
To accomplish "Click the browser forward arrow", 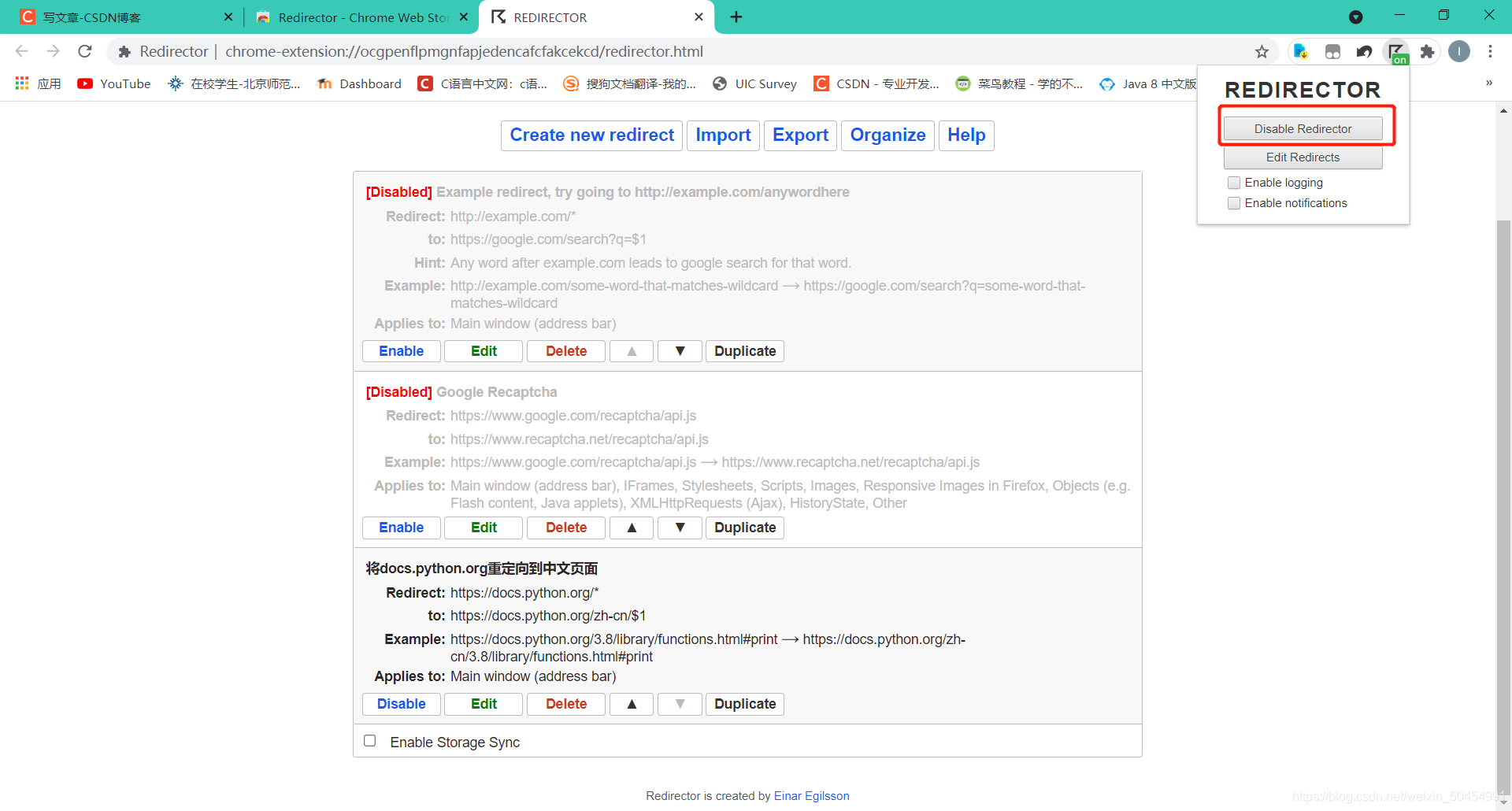I will coord(53,51).
